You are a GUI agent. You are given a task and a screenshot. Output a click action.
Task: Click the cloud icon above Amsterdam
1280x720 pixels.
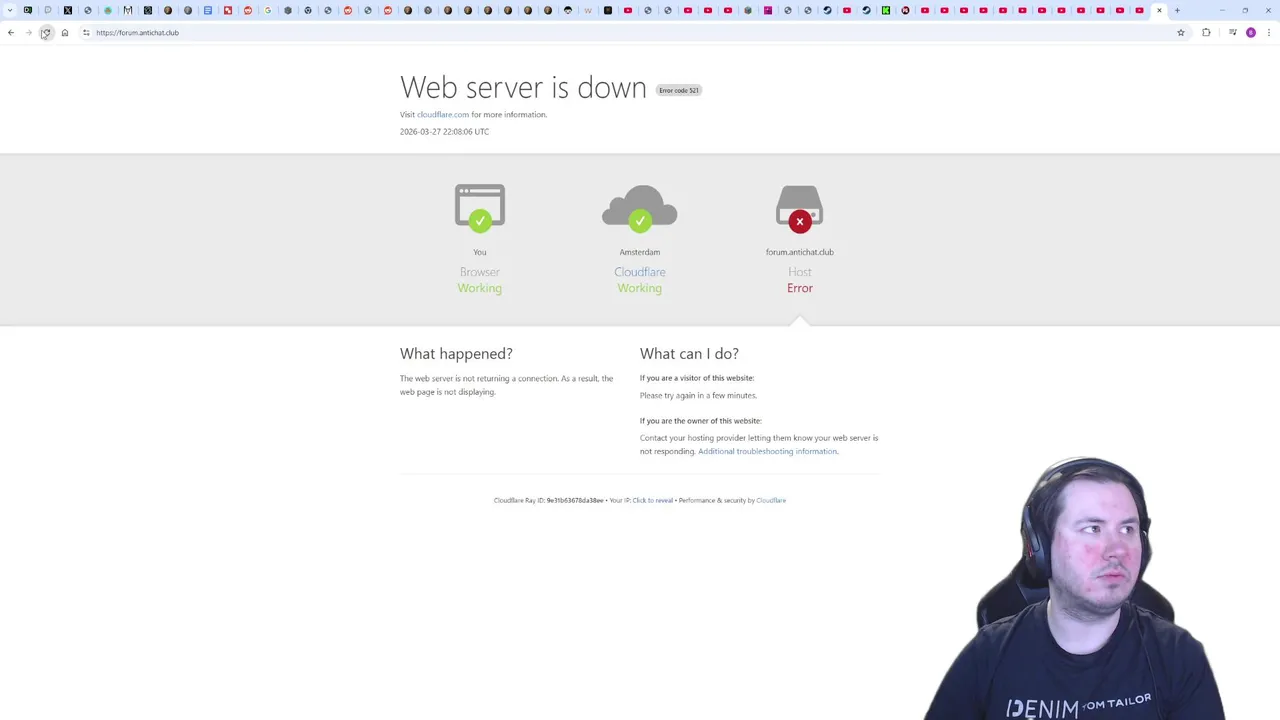pyautogui.click(x=640, y=208)
